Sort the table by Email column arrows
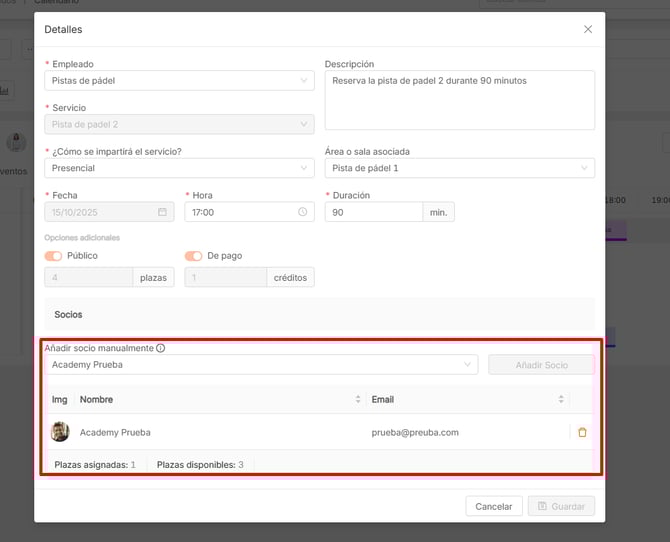 561,400
